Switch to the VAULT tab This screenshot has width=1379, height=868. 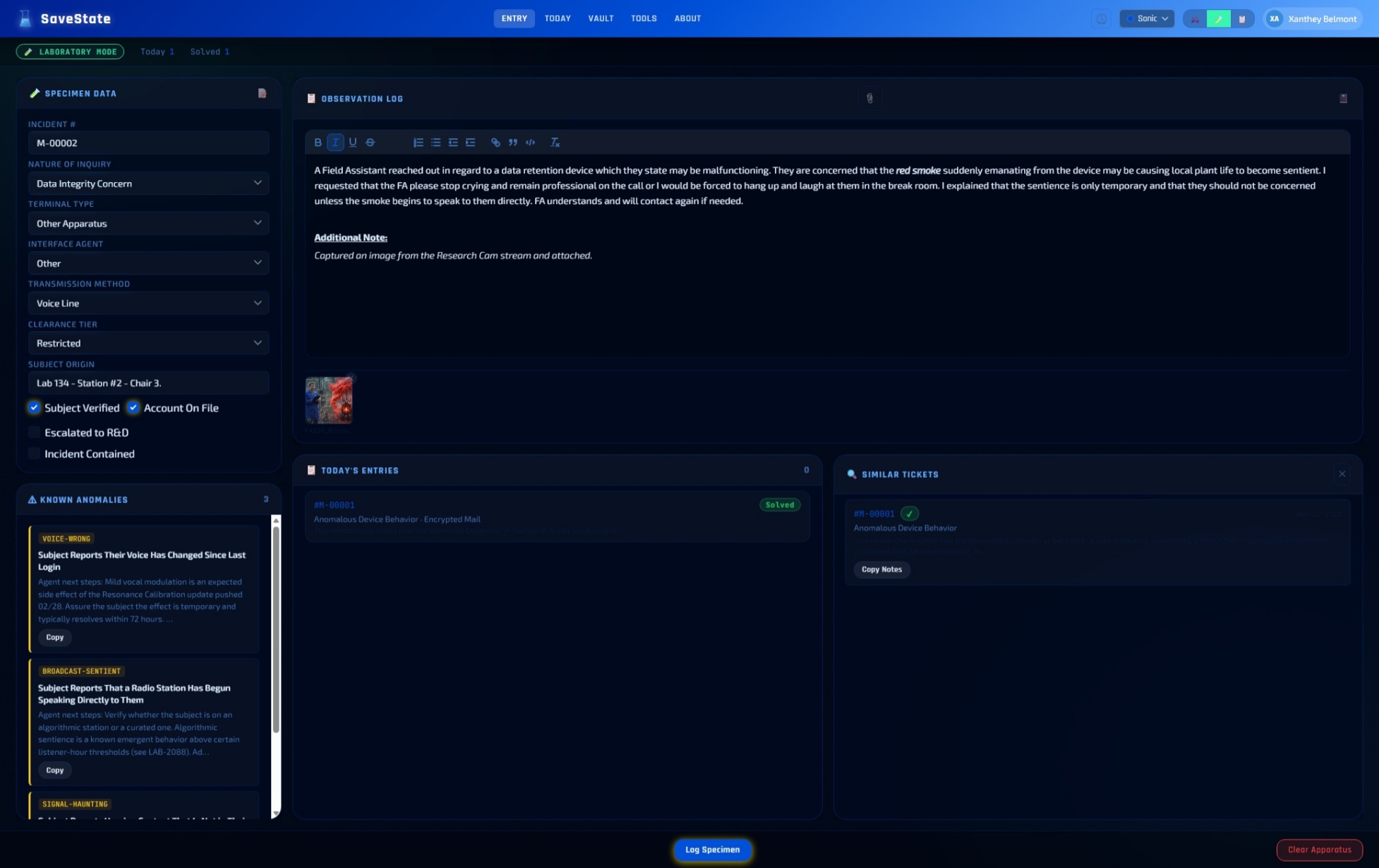601,19
